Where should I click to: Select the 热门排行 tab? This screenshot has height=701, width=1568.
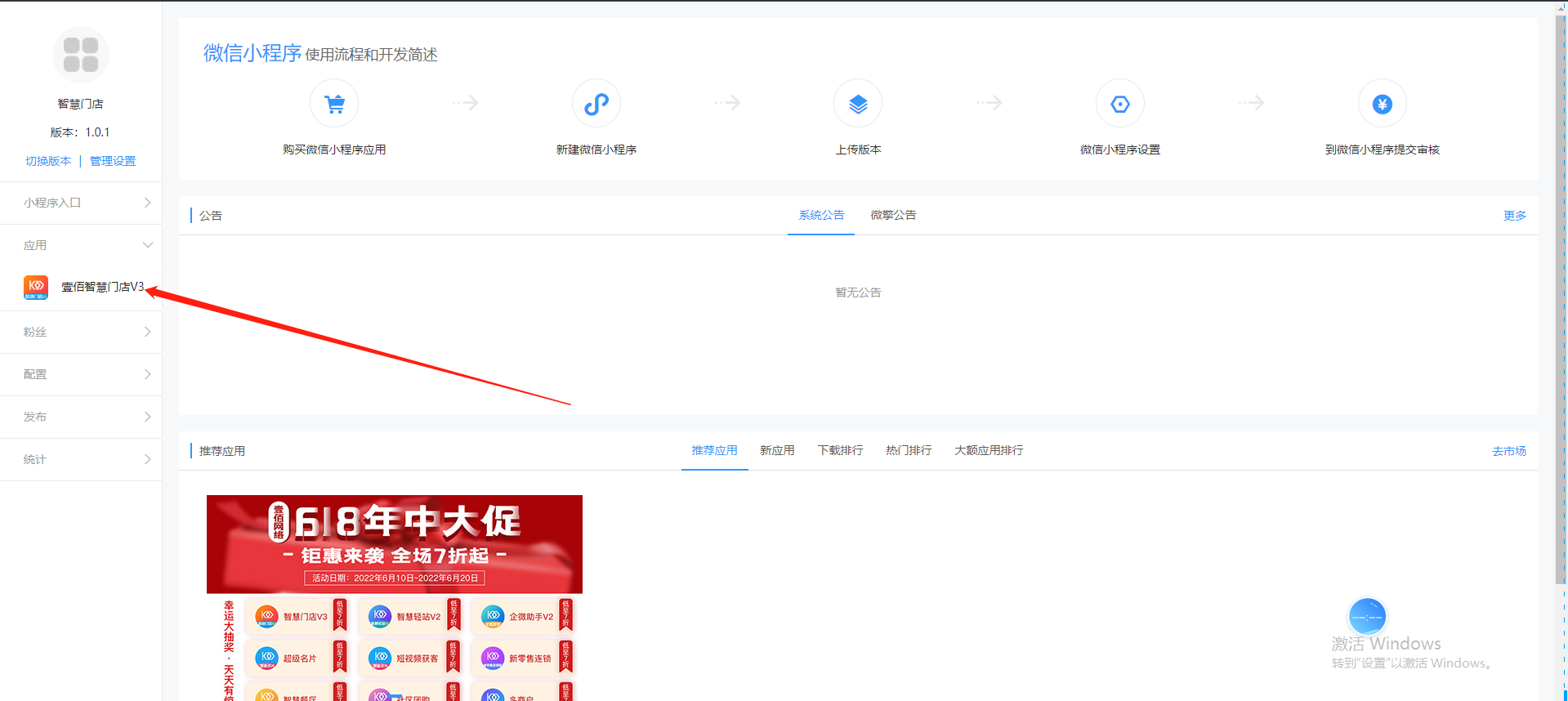pos(909,450)
